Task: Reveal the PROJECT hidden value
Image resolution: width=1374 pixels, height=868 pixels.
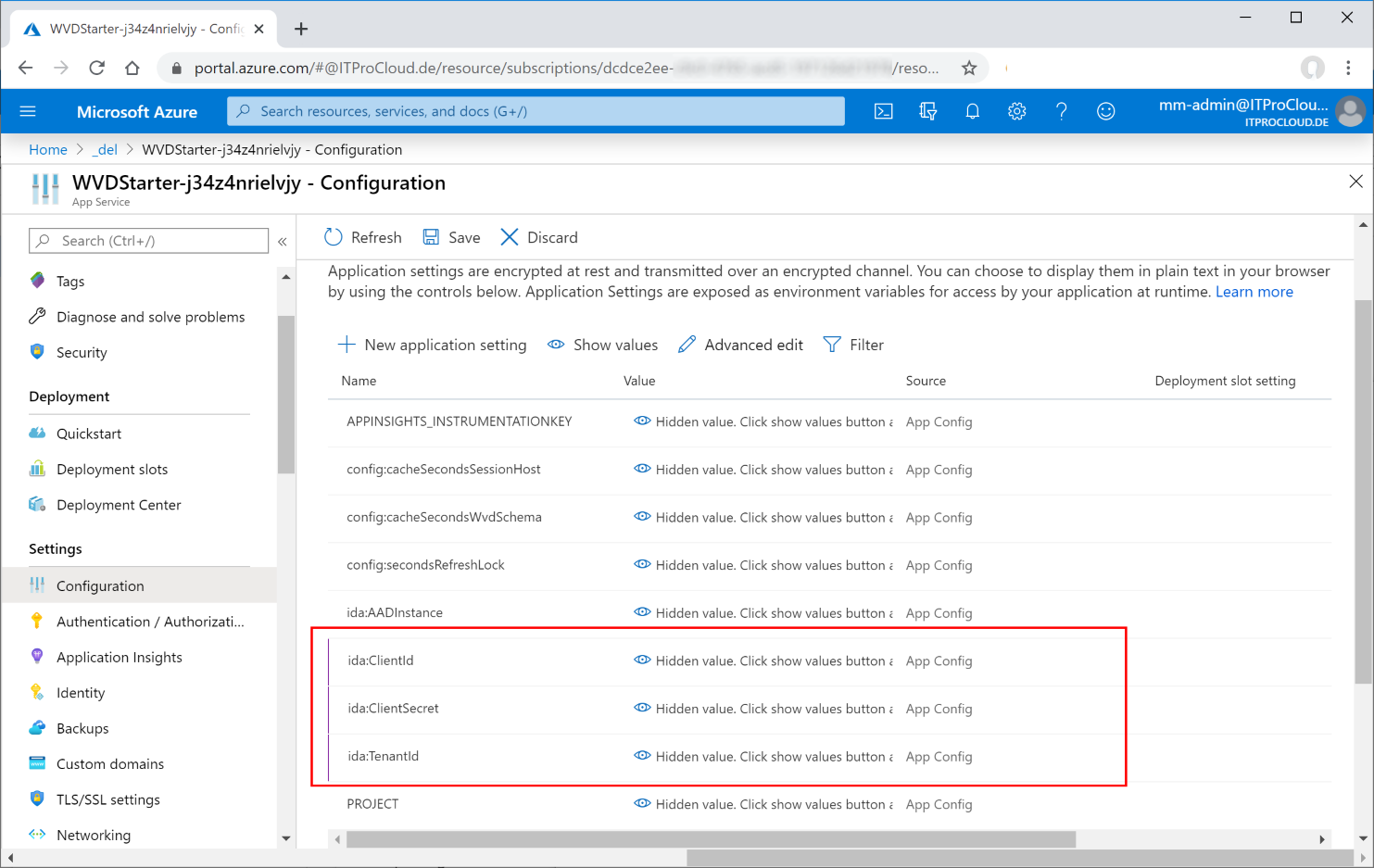Action: tap(642, 803)
